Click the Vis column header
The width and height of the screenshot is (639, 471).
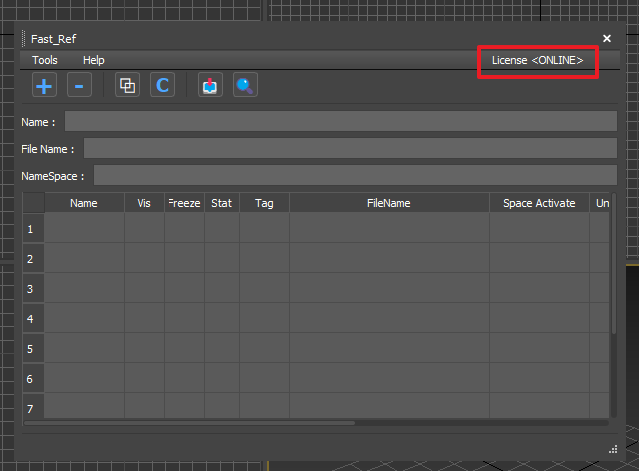click(x=144, y=203)
